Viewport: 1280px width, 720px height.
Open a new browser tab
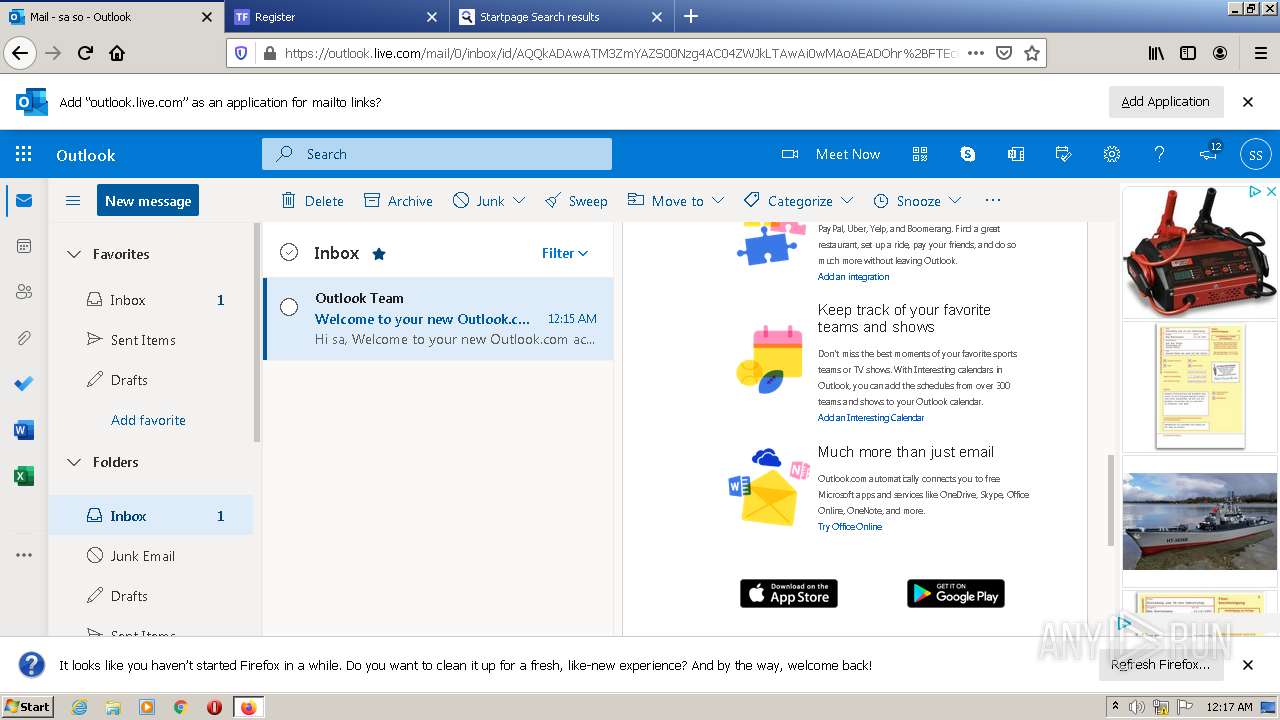[x=691, y=16]
